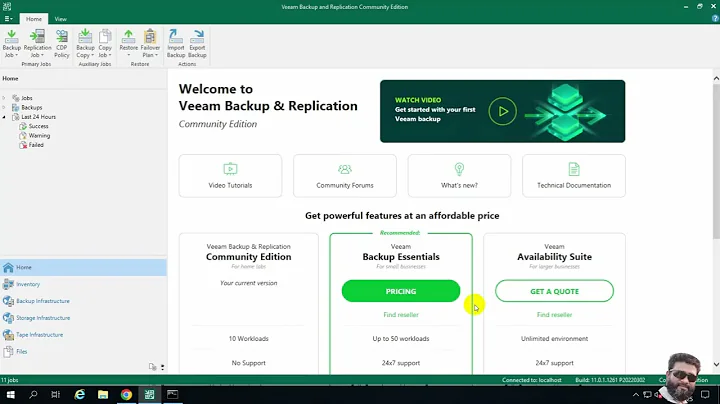This screenshot has width=720, height=404.
Task: Open the What's new? card
Action: coord(459,176)
